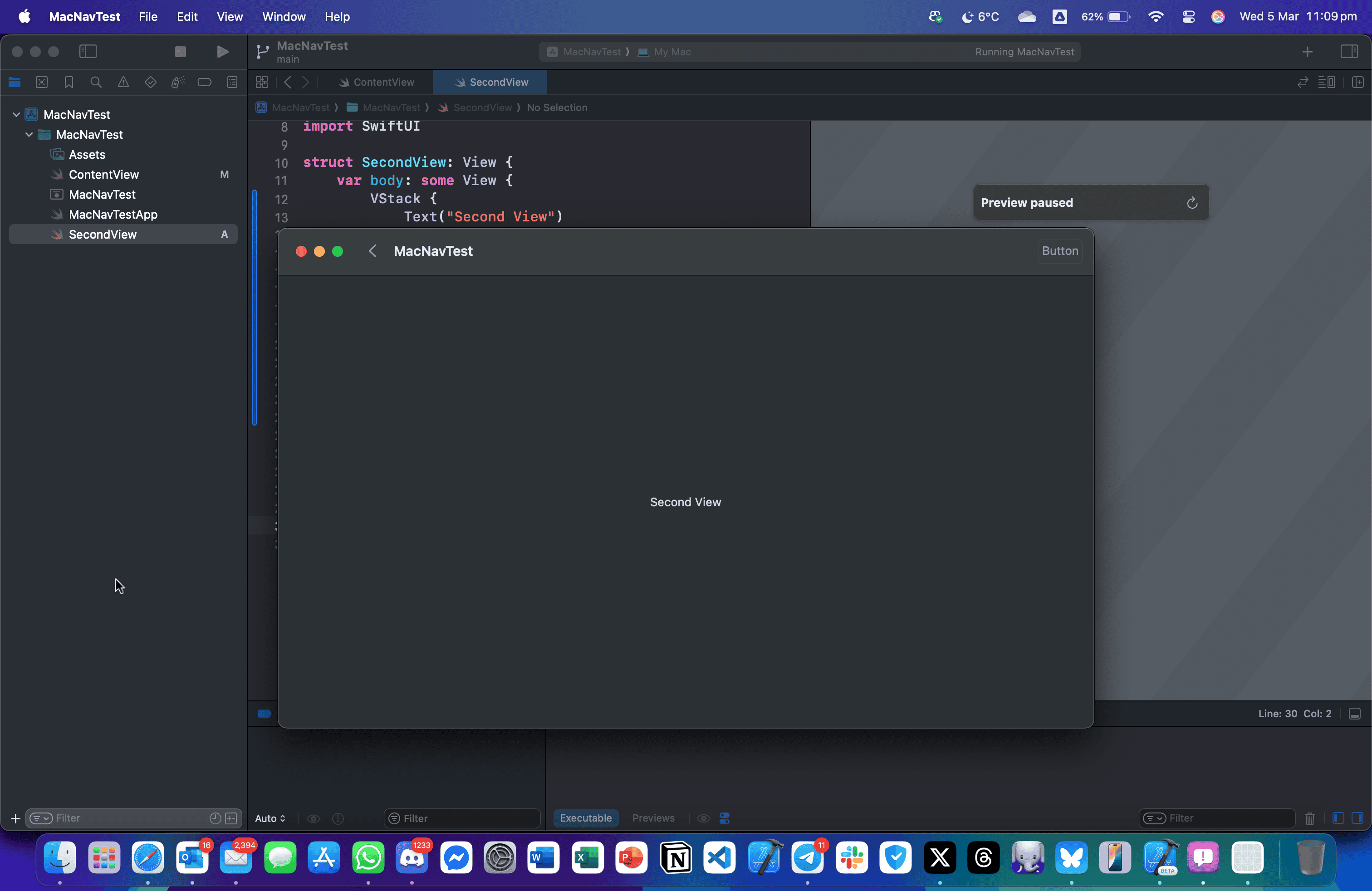Clear the console with trash icon
This screenshot has width=1372, height=891.
tap(1310, 818)
